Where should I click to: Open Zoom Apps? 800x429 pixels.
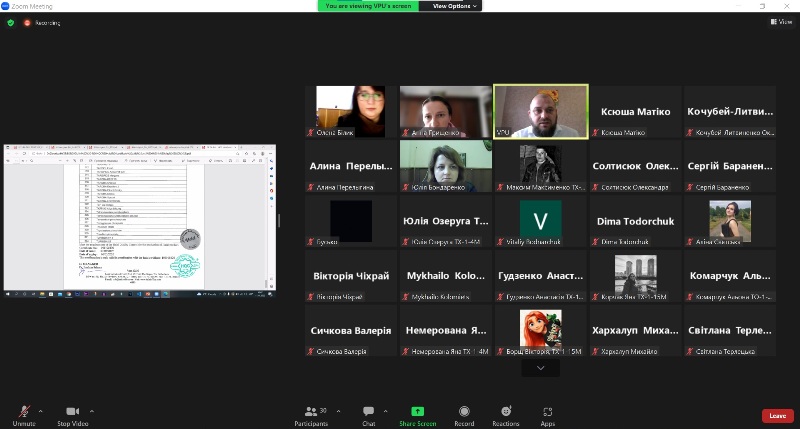click(x=547, y=416)
